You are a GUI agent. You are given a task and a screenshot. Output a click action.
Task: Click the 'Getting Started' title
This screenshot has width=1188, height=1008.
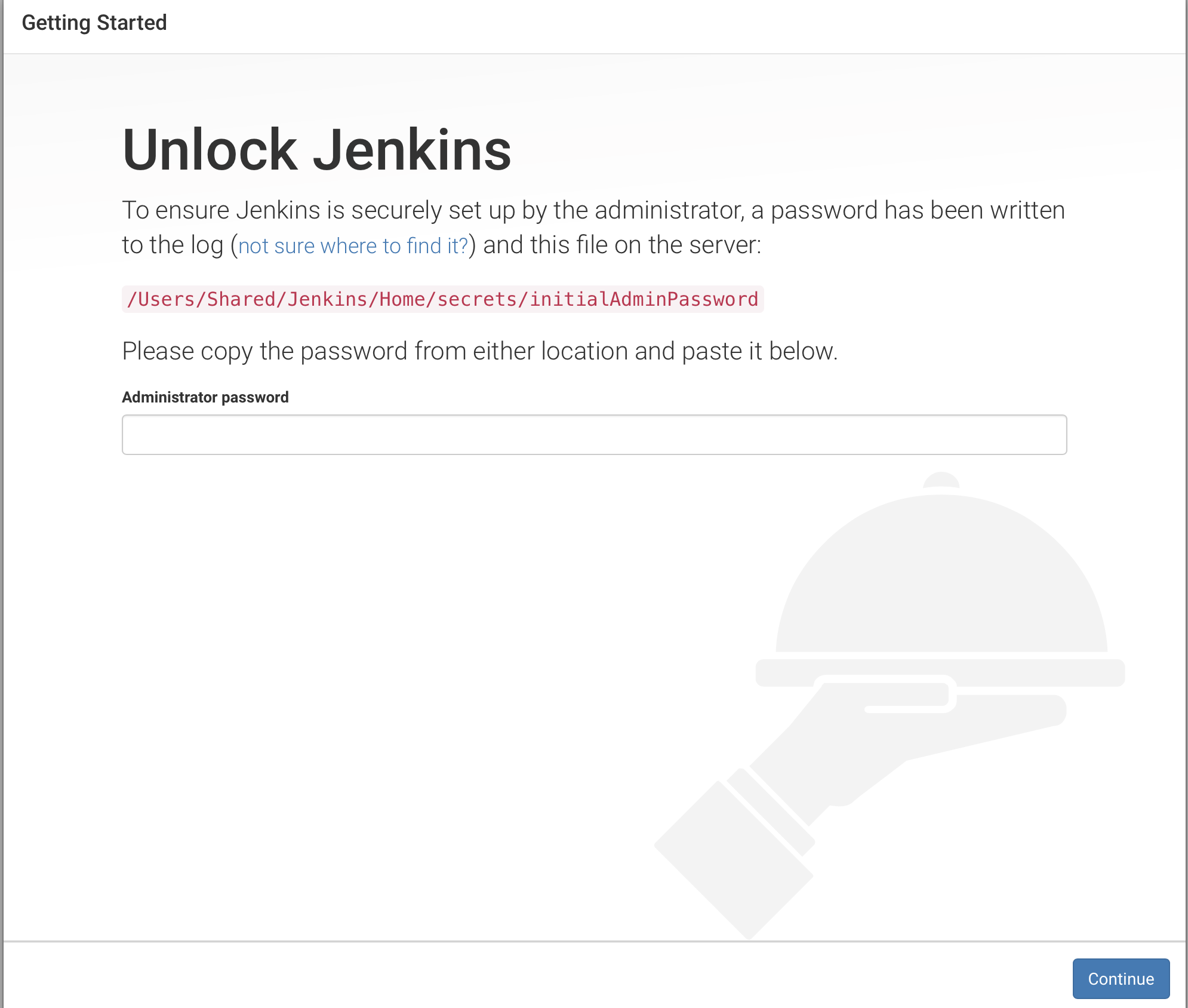click(x=94, y=23)
